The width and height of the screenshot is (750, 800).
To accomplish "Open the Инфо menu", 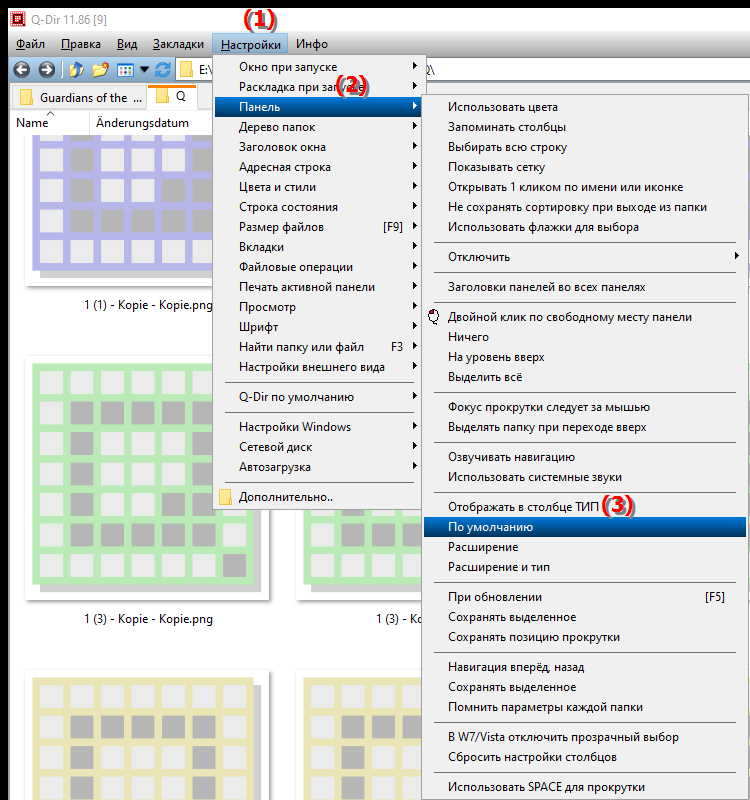I will click(312, 44).
